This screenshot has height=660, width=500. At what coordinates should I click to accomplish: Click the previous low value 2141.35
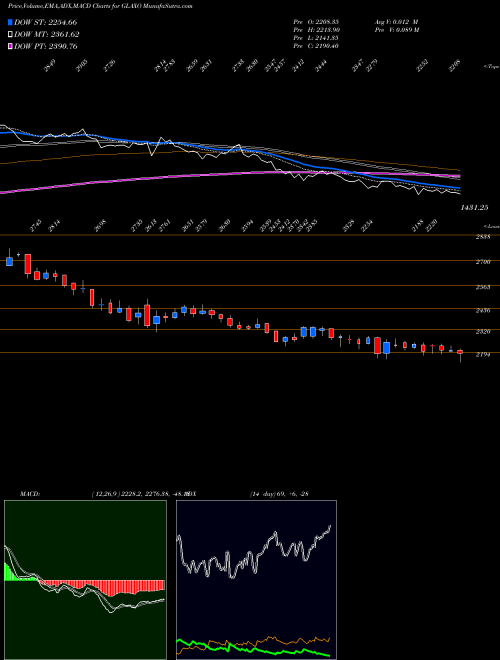[x=326, y=38]
